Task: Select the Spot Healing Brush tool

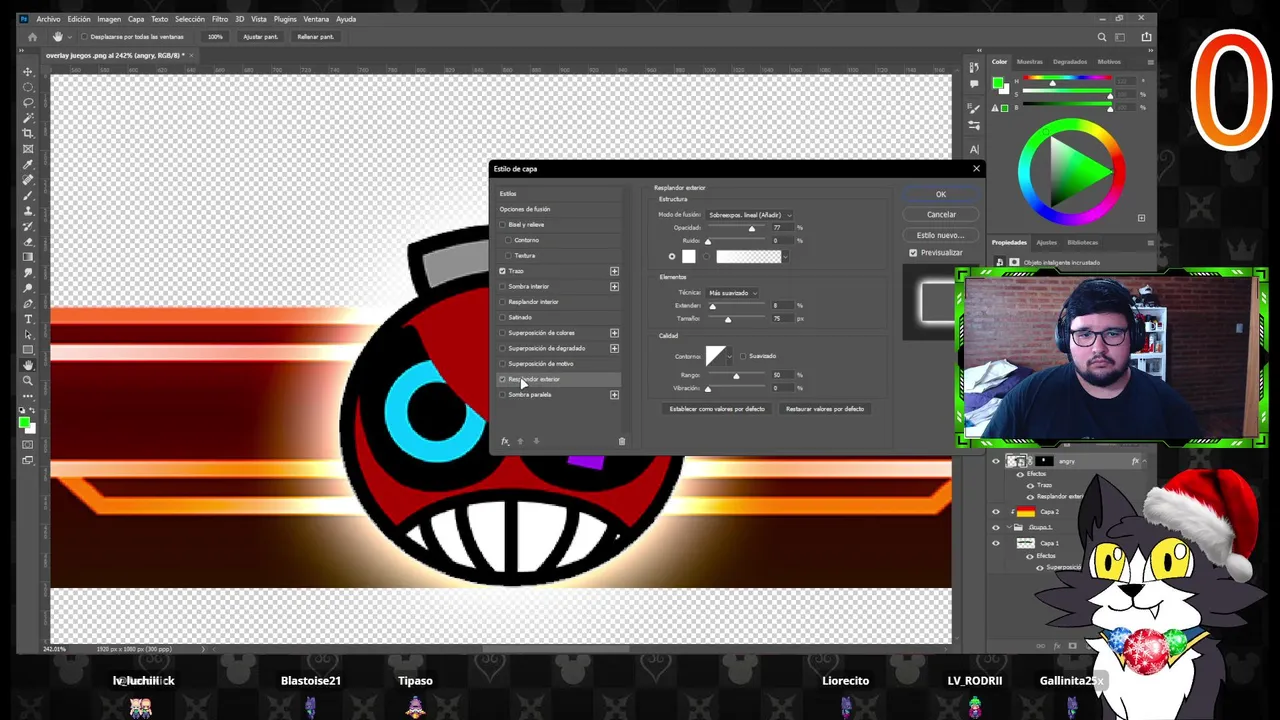Action: pos(28,180)
